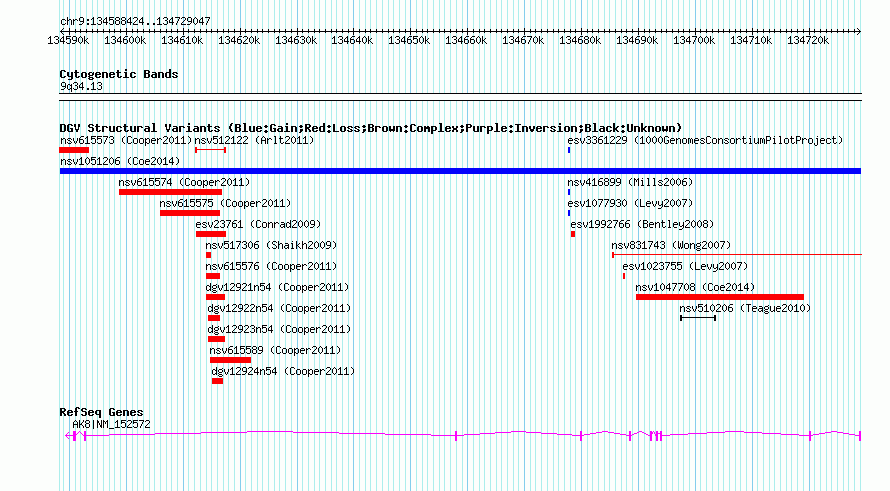Click nsv615576 (Cooper2011) label

tap(271, 266)
